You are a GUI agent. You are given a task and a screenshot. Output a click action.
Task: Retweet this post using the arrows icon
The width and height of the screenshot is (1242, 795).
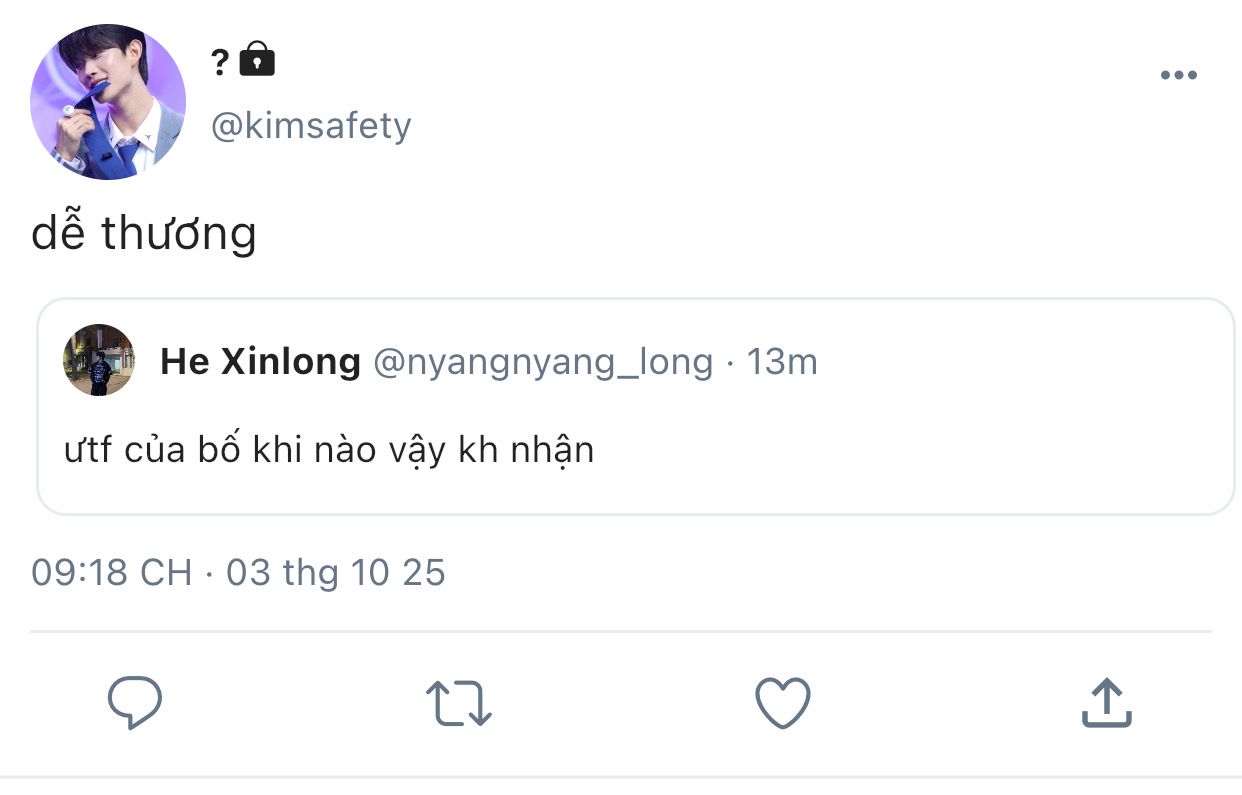[459, 702]
